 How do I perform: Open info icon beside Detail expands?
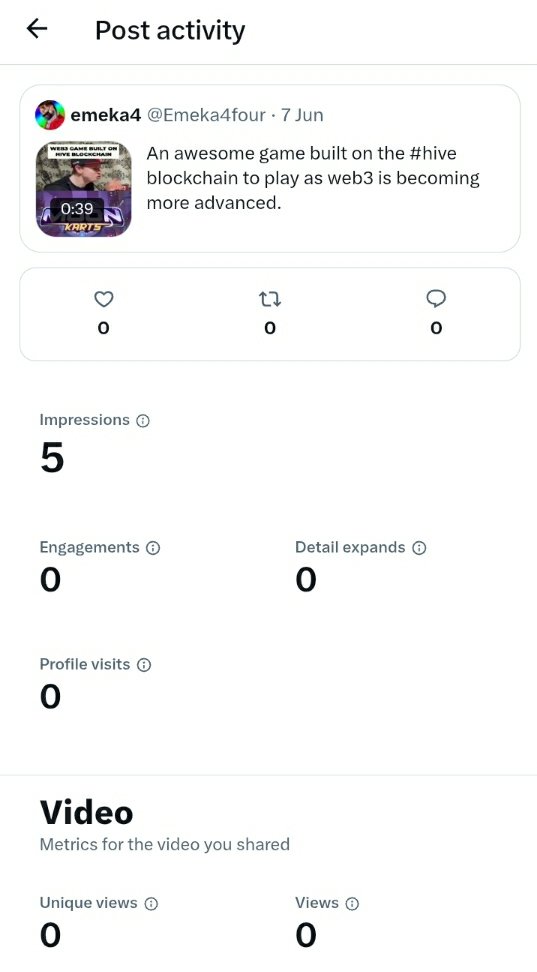click(x=419, y=548)
